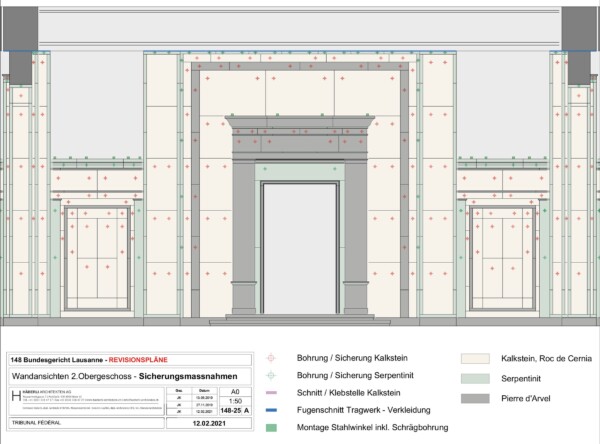Select the blue Fugenschnitt Tragwerk line symbol
Image resolution: width=600 pixels, height=444 pixels.
pos(271,411)
